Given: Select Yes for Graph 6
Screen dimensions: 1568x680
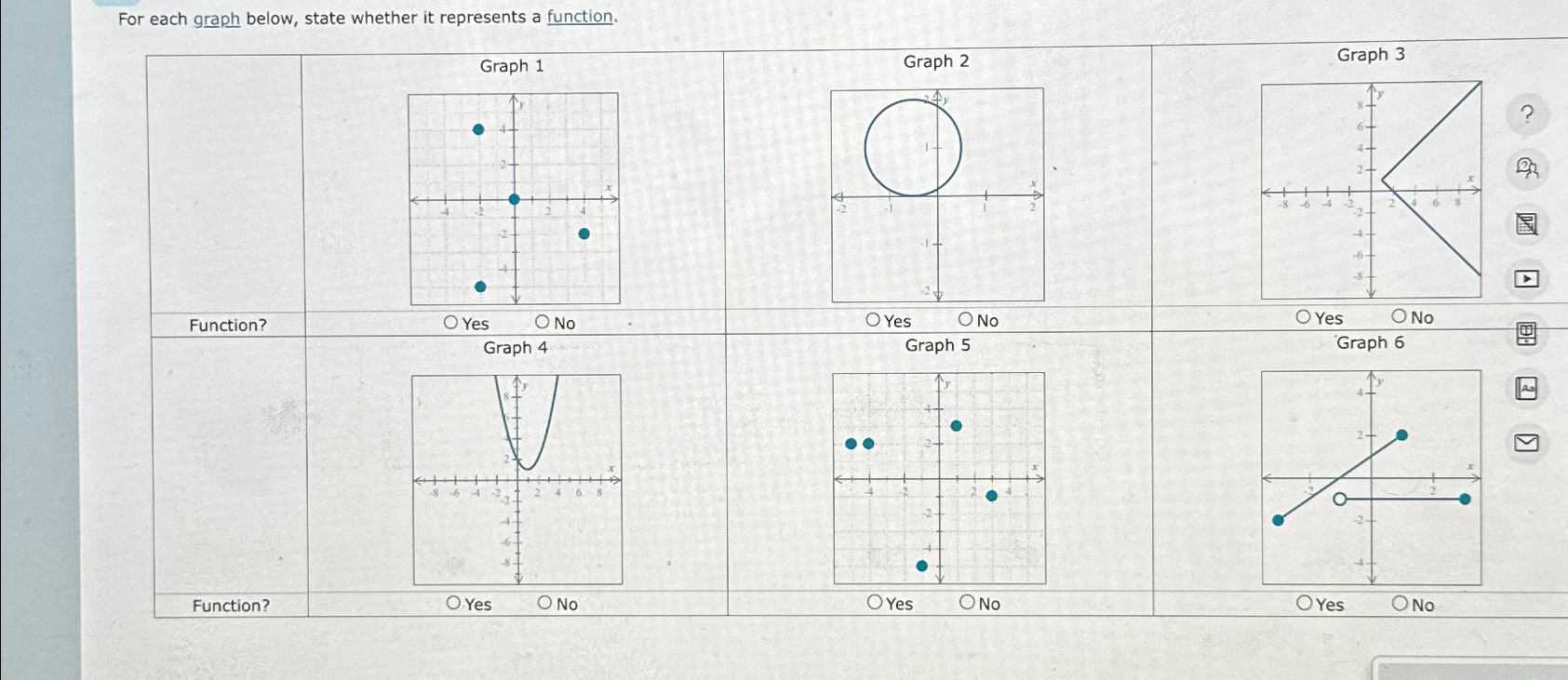Looking at the screenshot, I should coord(1307,605).
